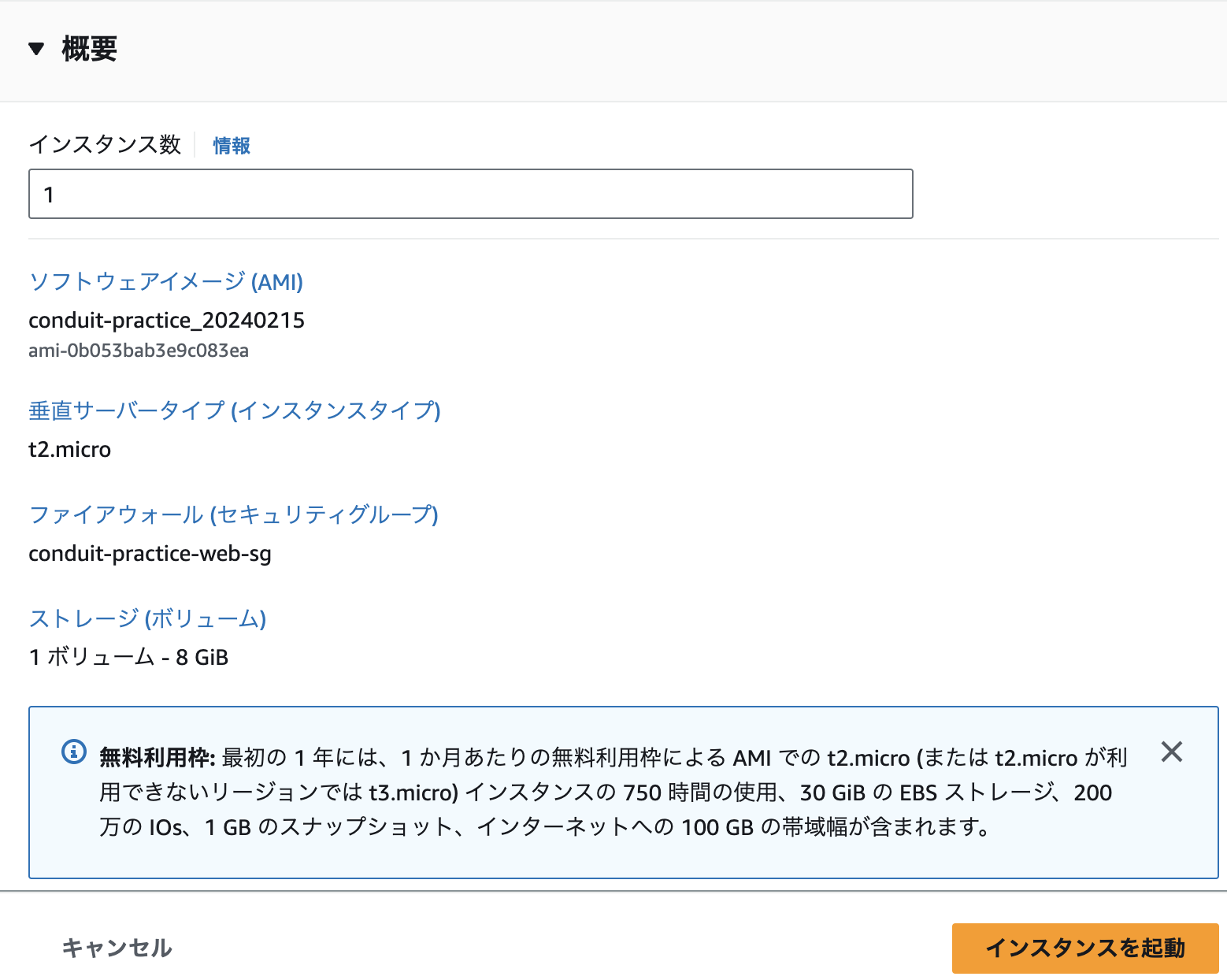1227x980 pixels.
Task: Click the disclosure triangle beside 概要
Action: pos(35,49)
